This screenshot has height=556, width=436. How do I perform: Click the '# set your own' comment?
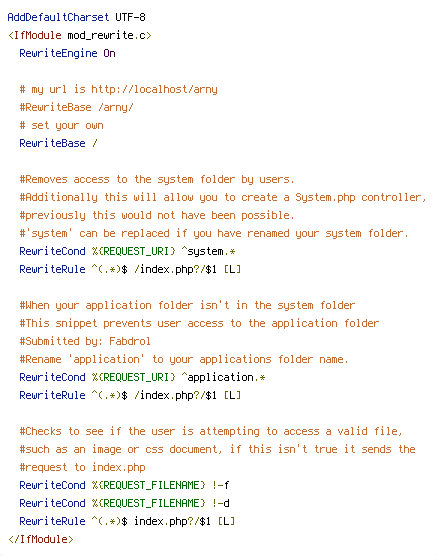[x=61, y=125]
